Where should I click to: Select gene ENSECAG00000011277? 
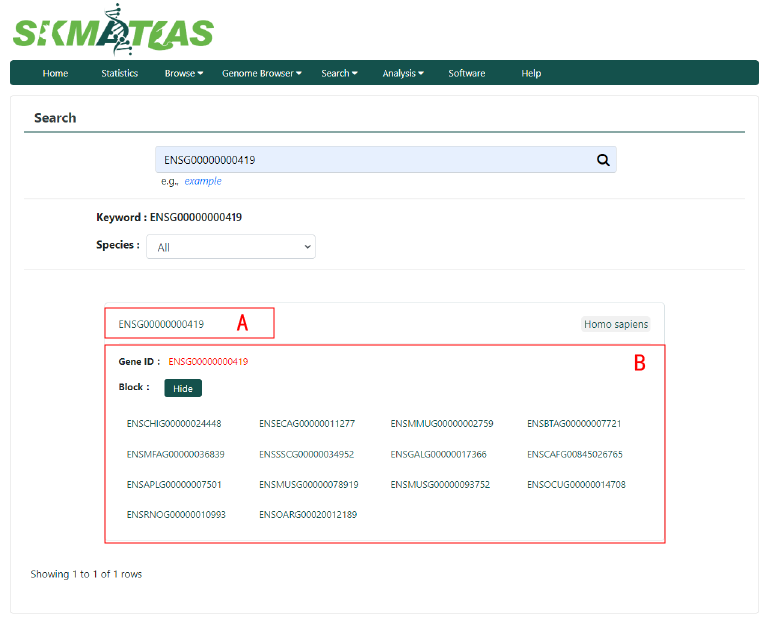(307, 423)
